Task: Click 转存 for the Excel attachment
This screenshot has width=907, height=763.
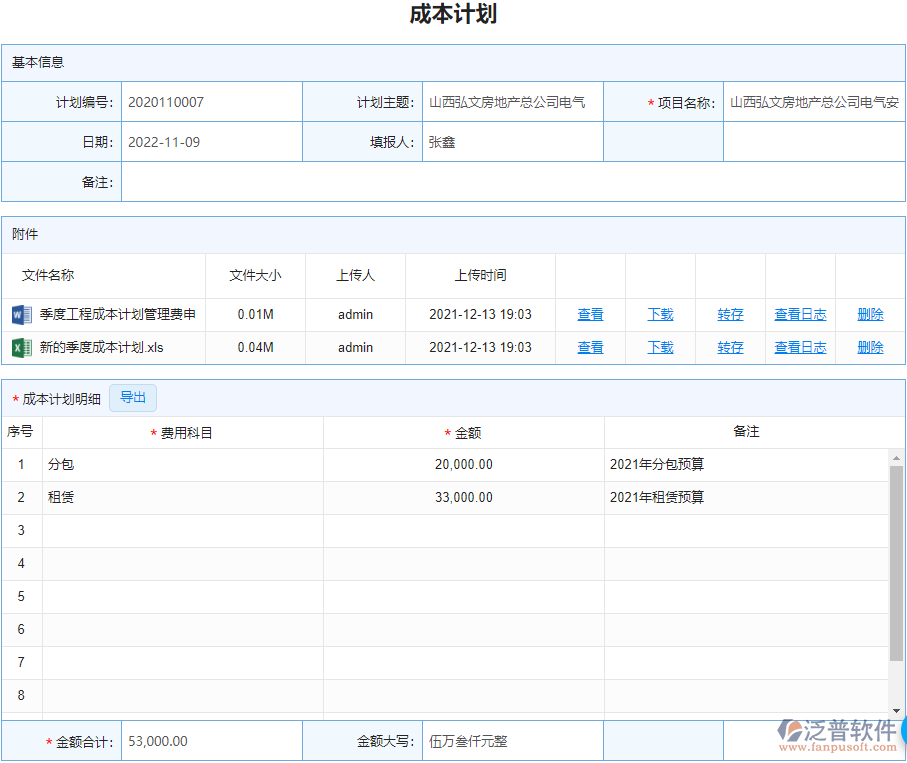Action: pyautogui.click(x=729, y=347)
